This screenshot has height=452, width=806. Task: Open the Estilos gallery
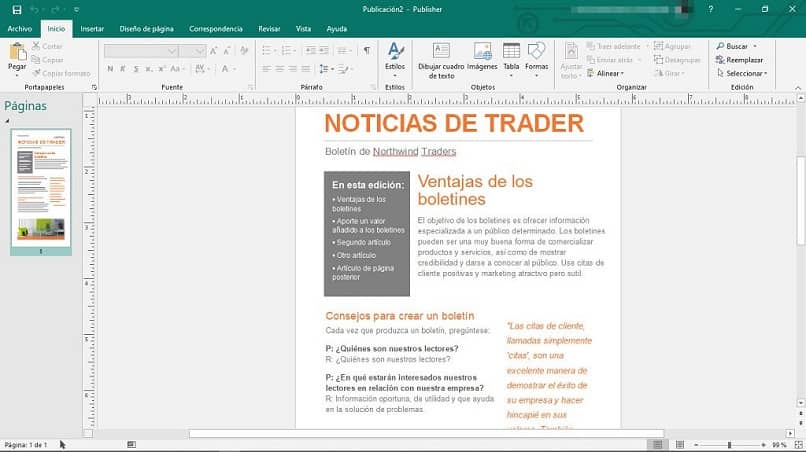pyautogui.click(x=395, y=60)
